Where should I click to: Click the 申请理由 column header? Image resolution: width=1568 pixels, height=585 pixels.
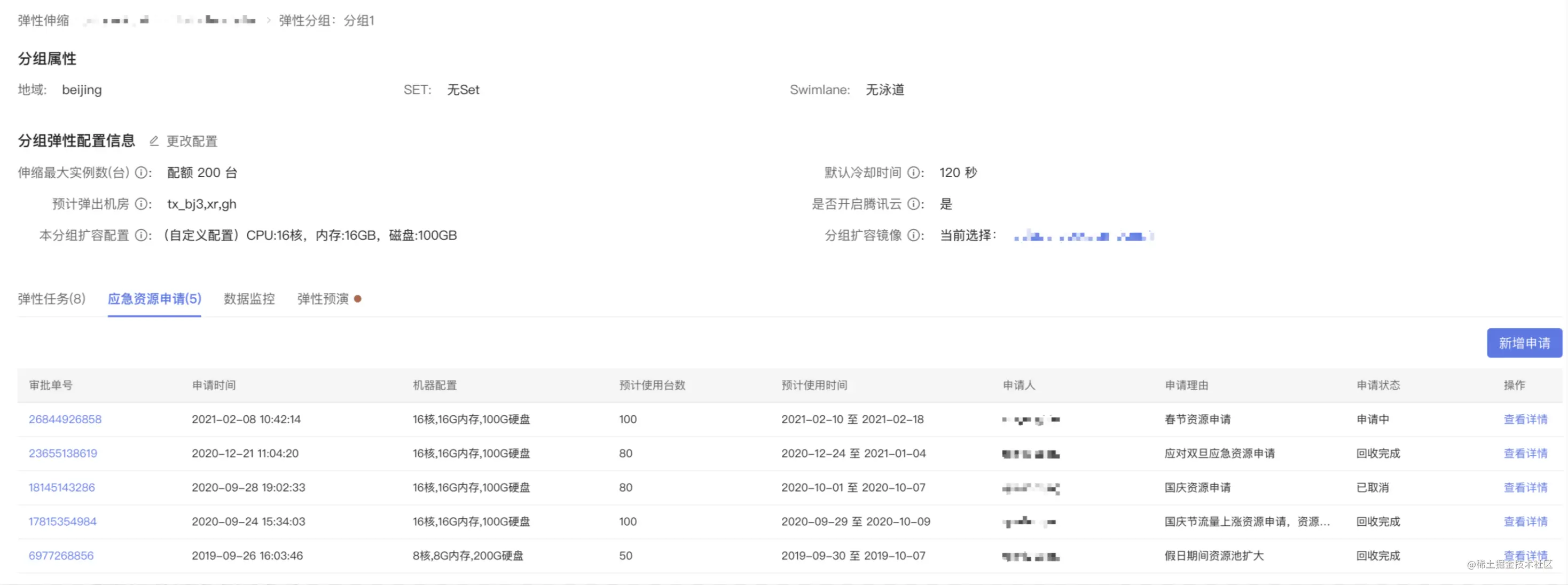point(1187,385)
